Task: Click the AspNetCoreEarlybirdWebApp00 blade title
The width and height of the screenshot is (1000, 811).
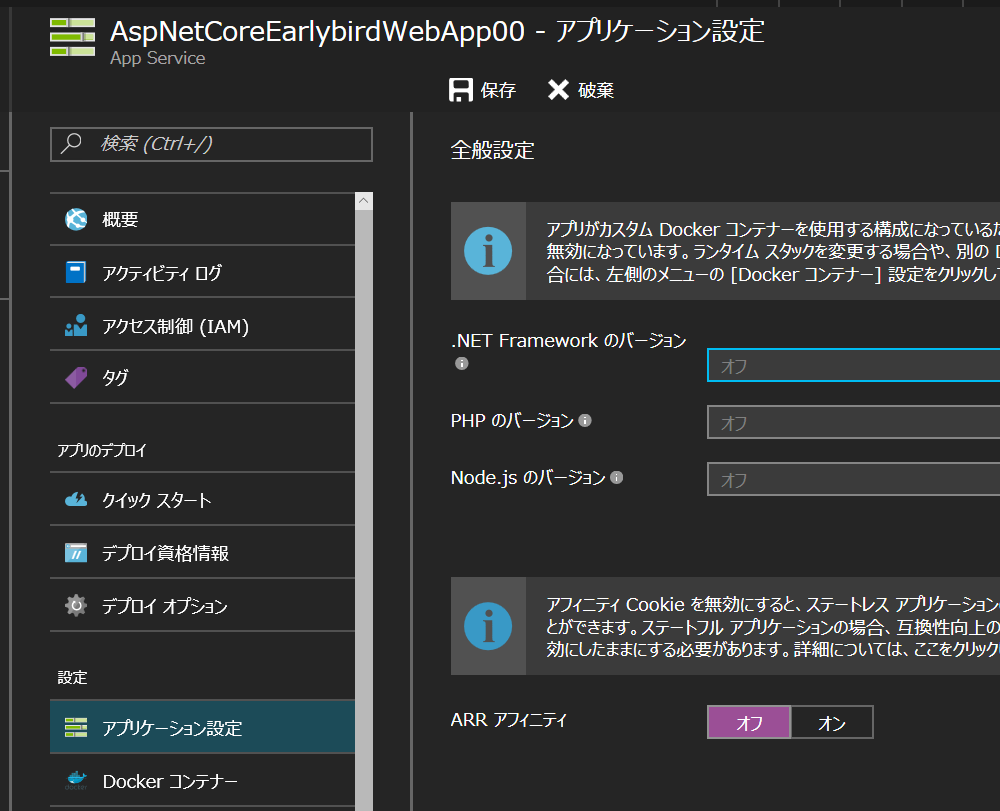Action: click(x=317, y=31)
